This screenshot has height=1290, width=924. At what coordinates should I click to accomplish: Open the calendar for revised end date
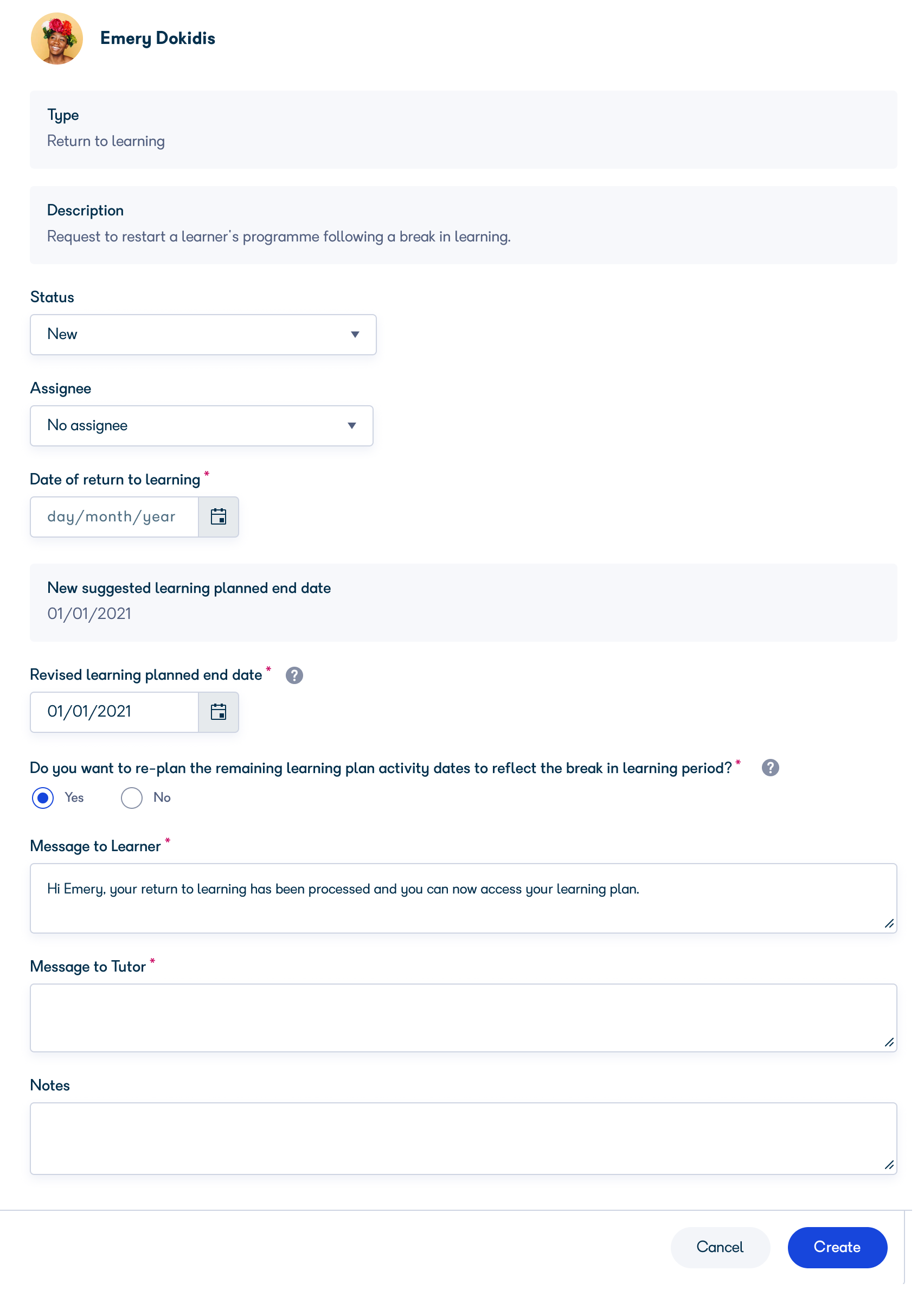pos(218,712)
